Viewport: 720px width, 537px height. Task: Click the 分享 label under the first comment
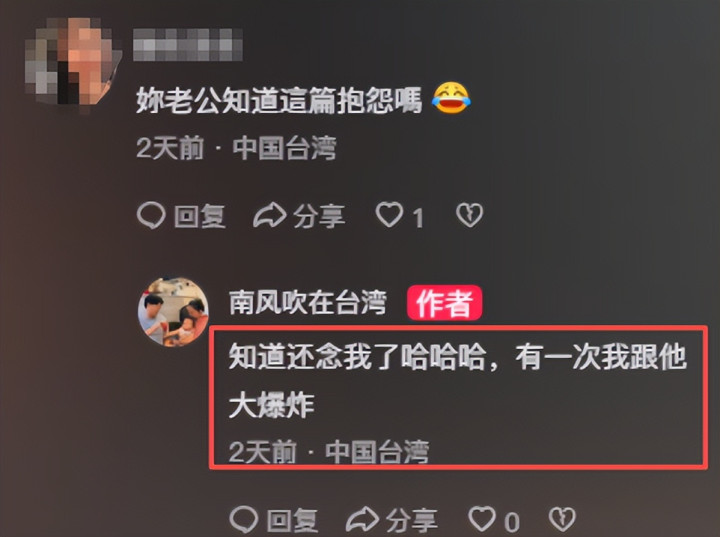(x=319, y=216)
